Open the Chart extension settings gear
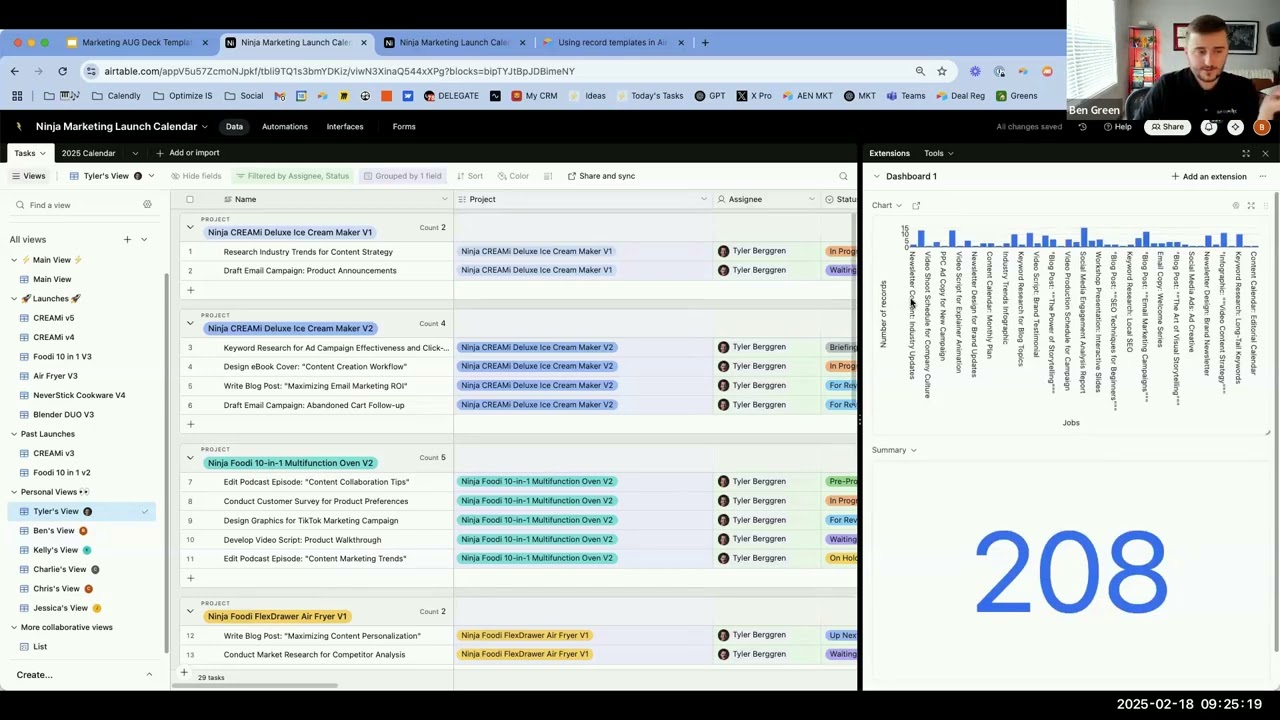 point(1236,206)
